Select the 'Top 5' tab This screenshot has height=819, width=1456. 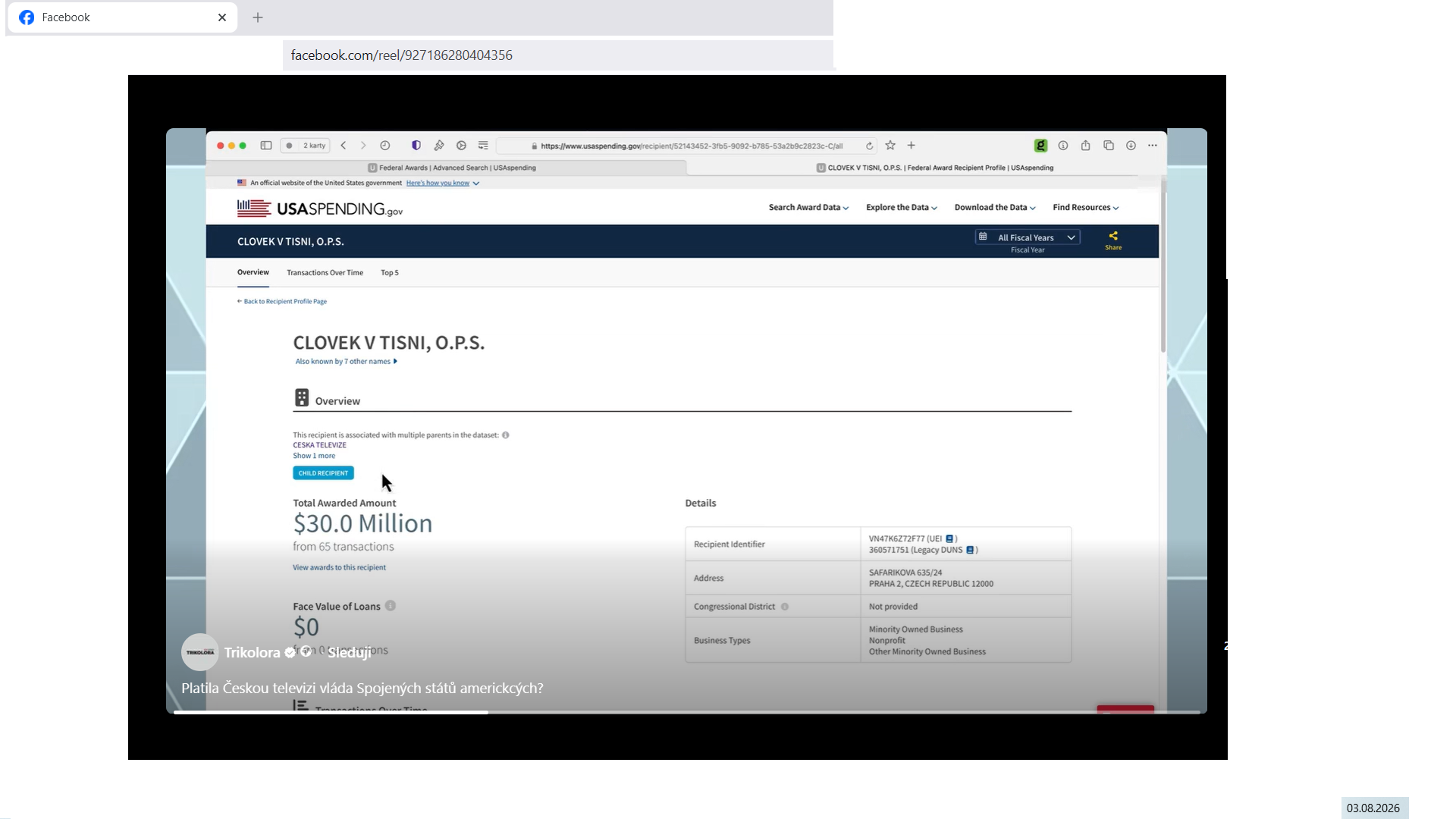tap(390, 273)
